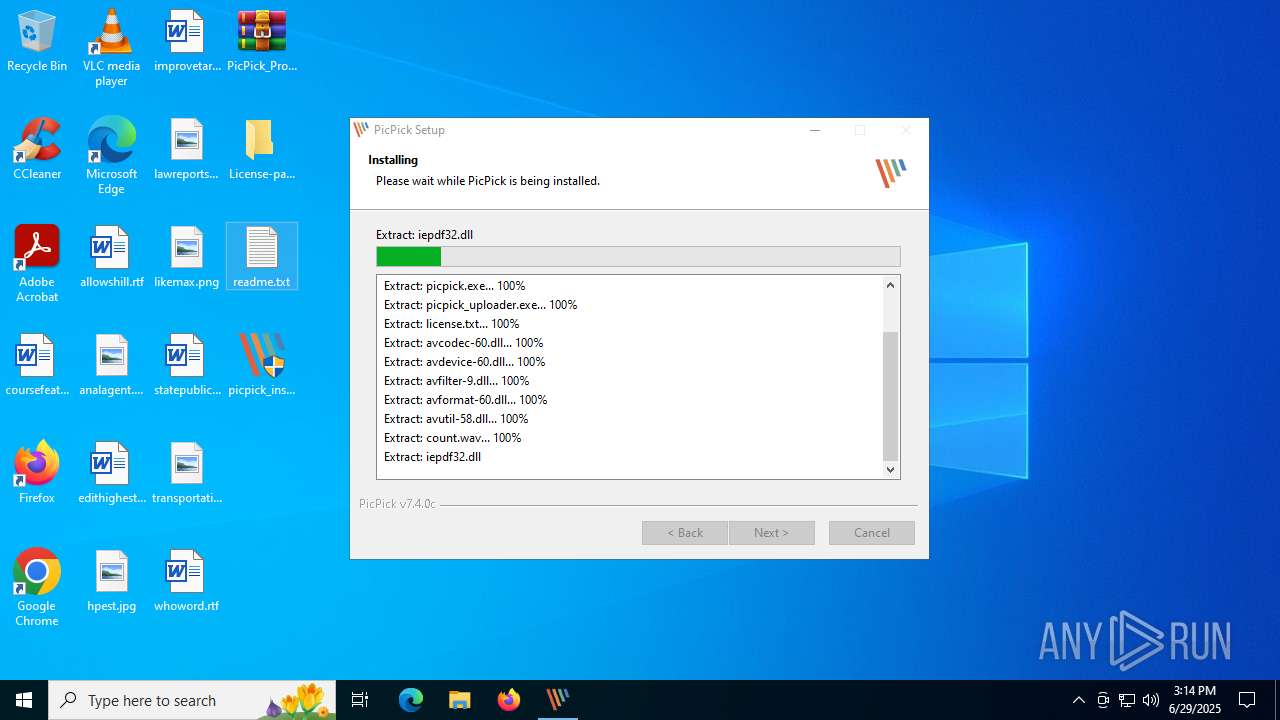Screen dimensions: 1280x720
Task: Select the improvetar Word document icon
Action: (187, 42)
